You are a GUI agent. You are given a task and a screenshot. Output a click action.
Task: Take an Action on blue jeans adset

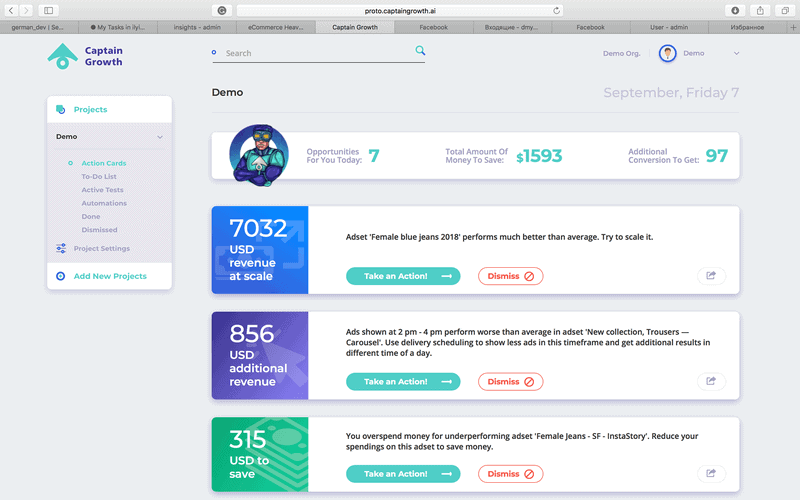pos(403,276)
